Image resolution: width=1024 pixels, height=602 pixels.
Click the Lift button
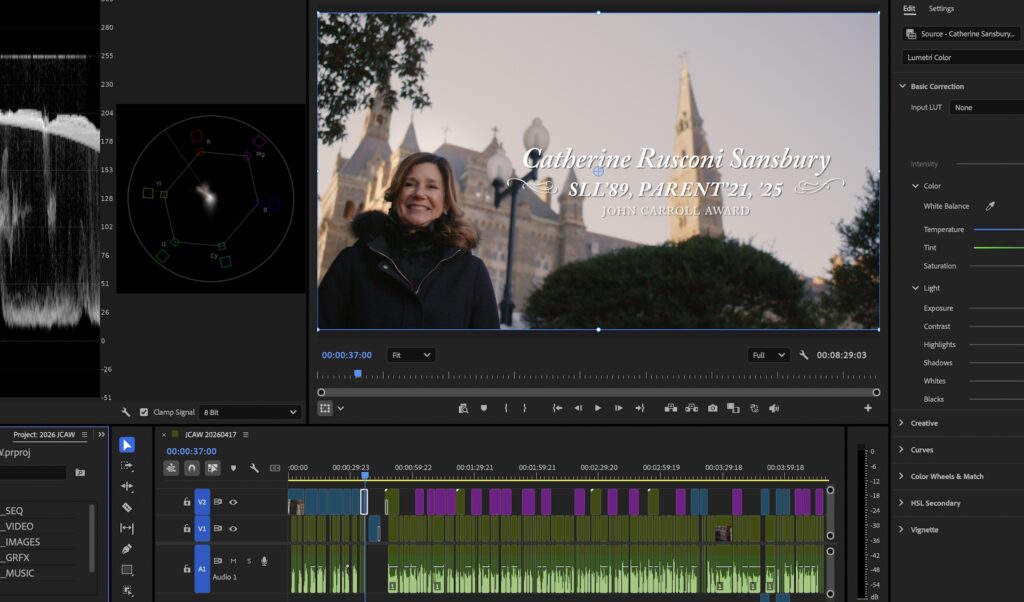671,408
